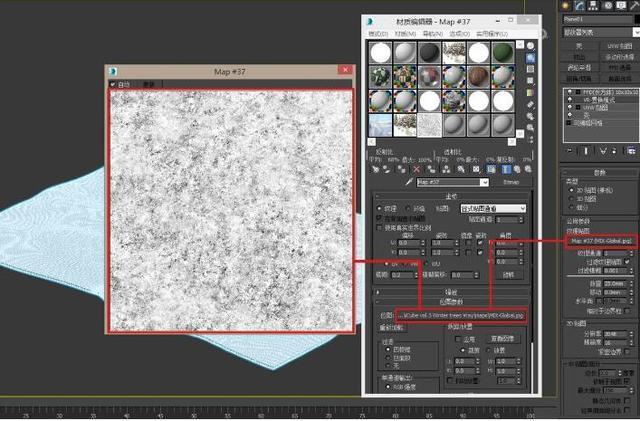Image resolution: width=640 pixels, height=421 pixels.
Task: Select 3D 贴图 radio in displacement type
Action: [571, 199]
